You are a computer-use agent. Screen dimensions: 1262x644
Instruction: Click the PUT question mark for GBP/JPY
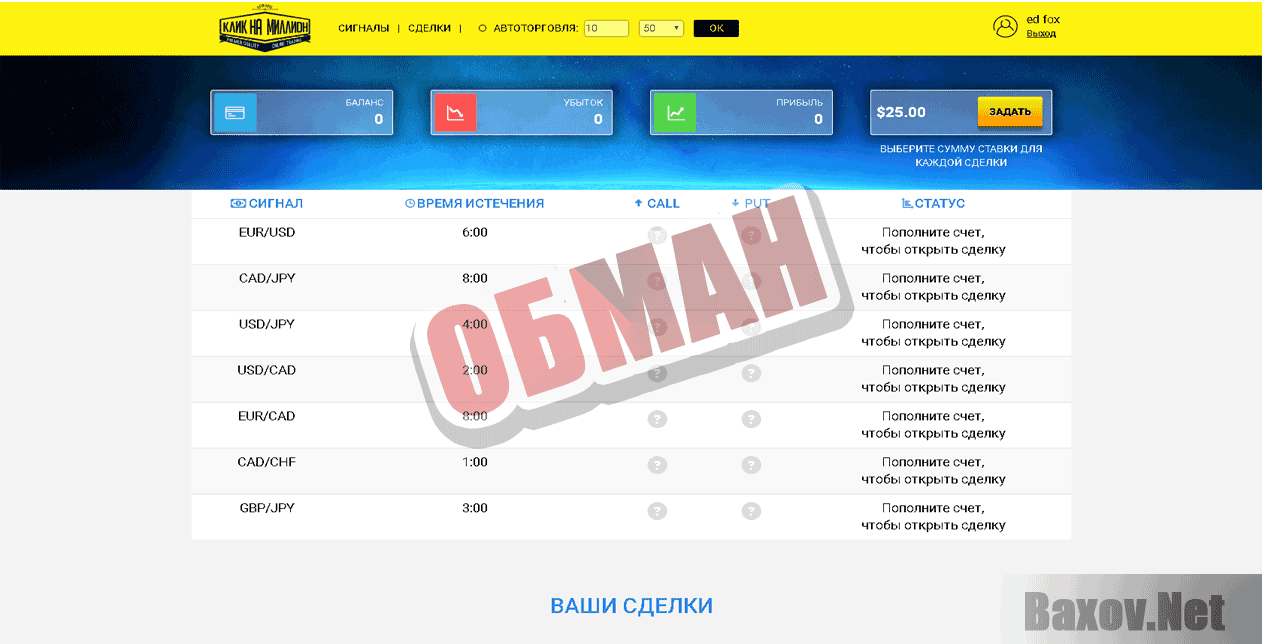pos(751,511)
